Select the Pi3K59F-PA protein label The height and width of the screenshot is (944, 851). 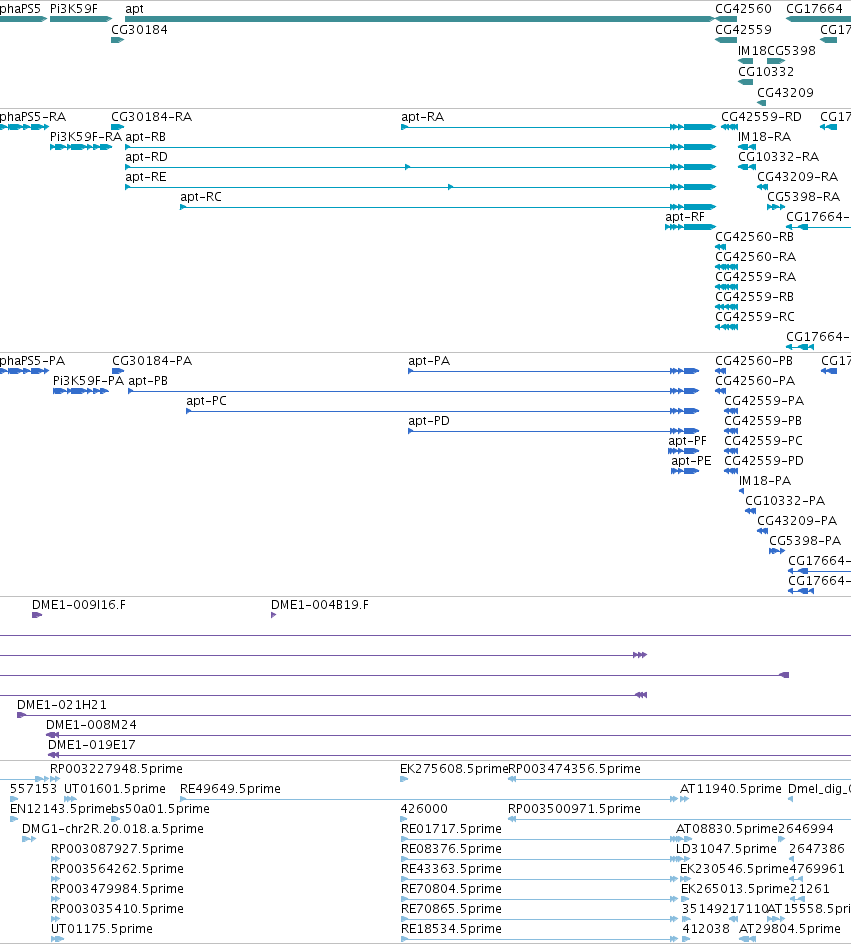[x=88, y=380]
